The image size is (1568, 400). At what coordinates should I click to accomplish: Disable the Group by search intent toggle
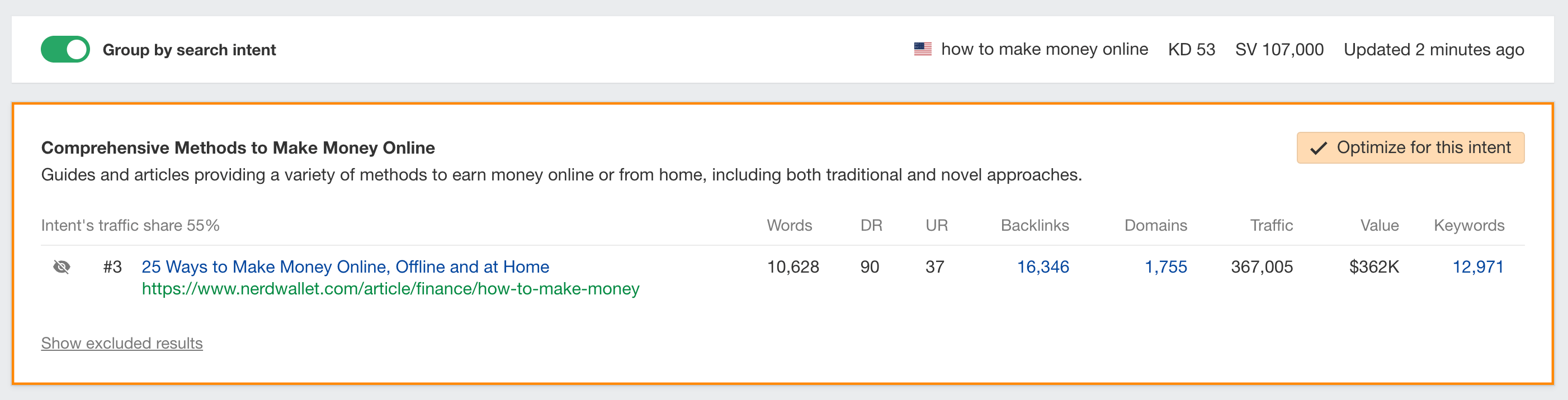click(x=65, y=49)
